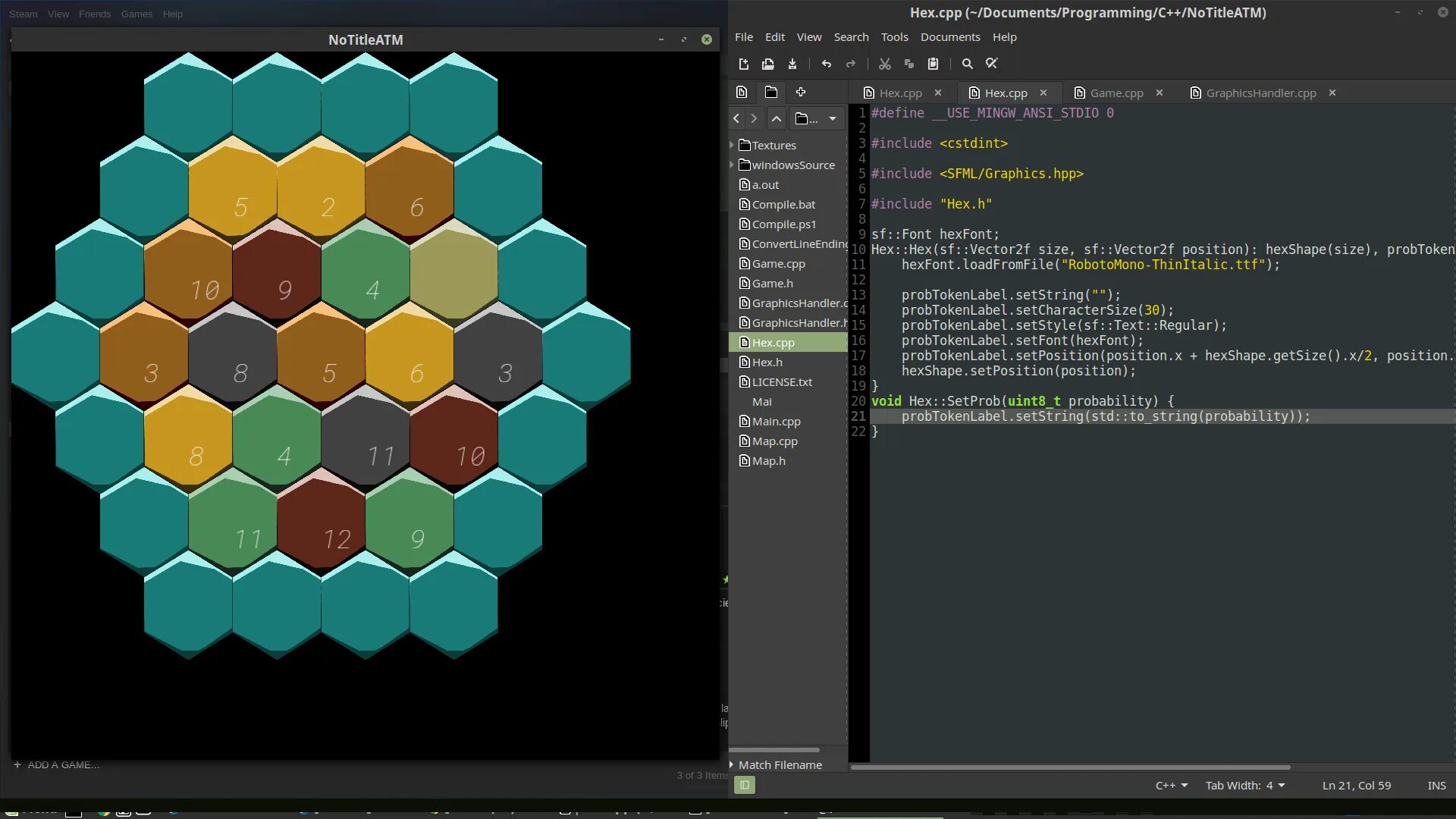Screen dimensions: 1456x819
Task: Go up to parent directory
Action: [x=777, y=119]
